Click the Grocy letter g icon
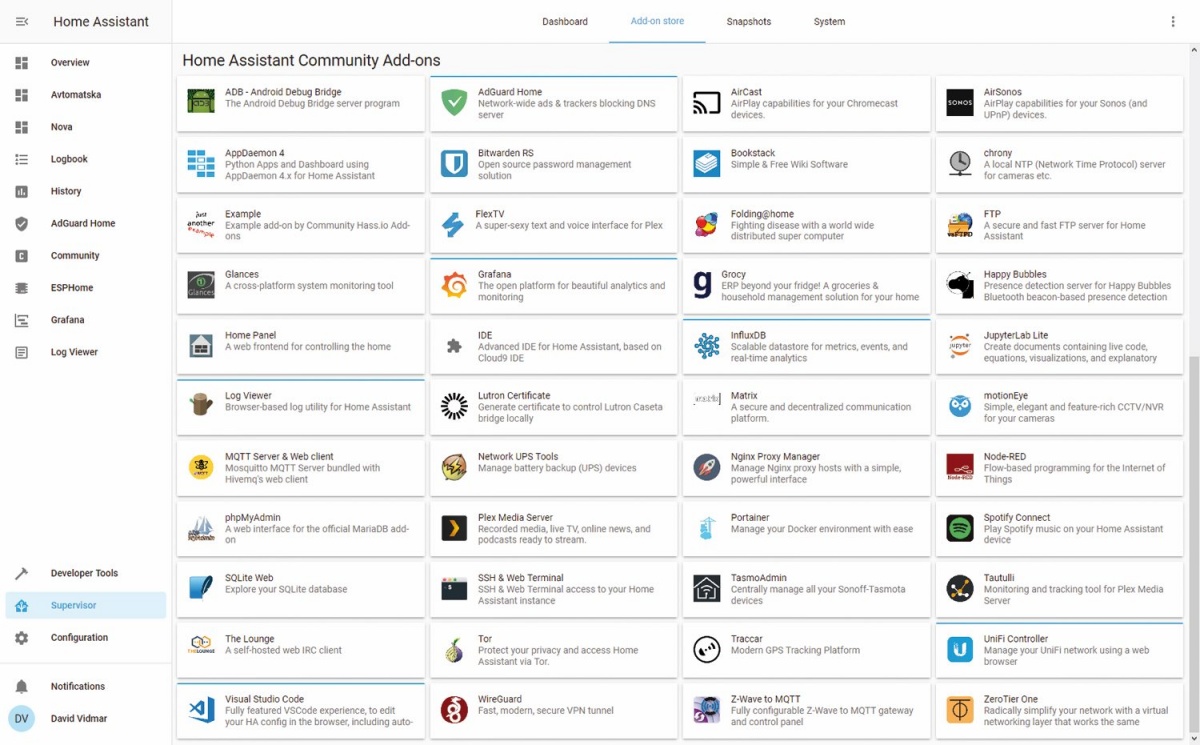This screenshot has width=1200, height=745. [704, 285]
